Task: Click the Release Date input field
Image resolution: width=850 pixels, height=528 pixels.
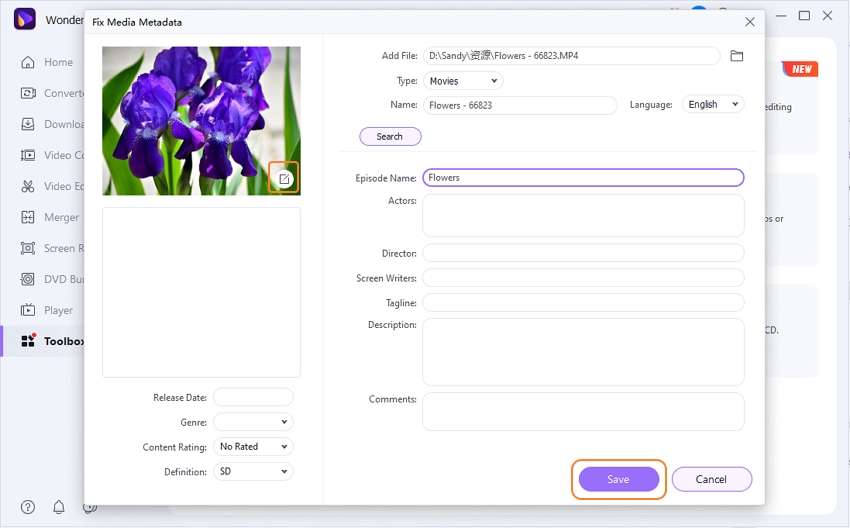Action: (x=253, y=397)
